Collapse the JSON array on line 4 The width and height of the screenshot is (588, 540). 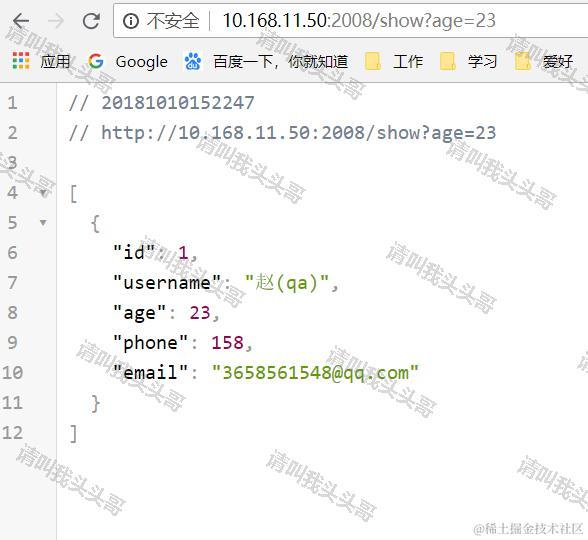pos(44,194)
